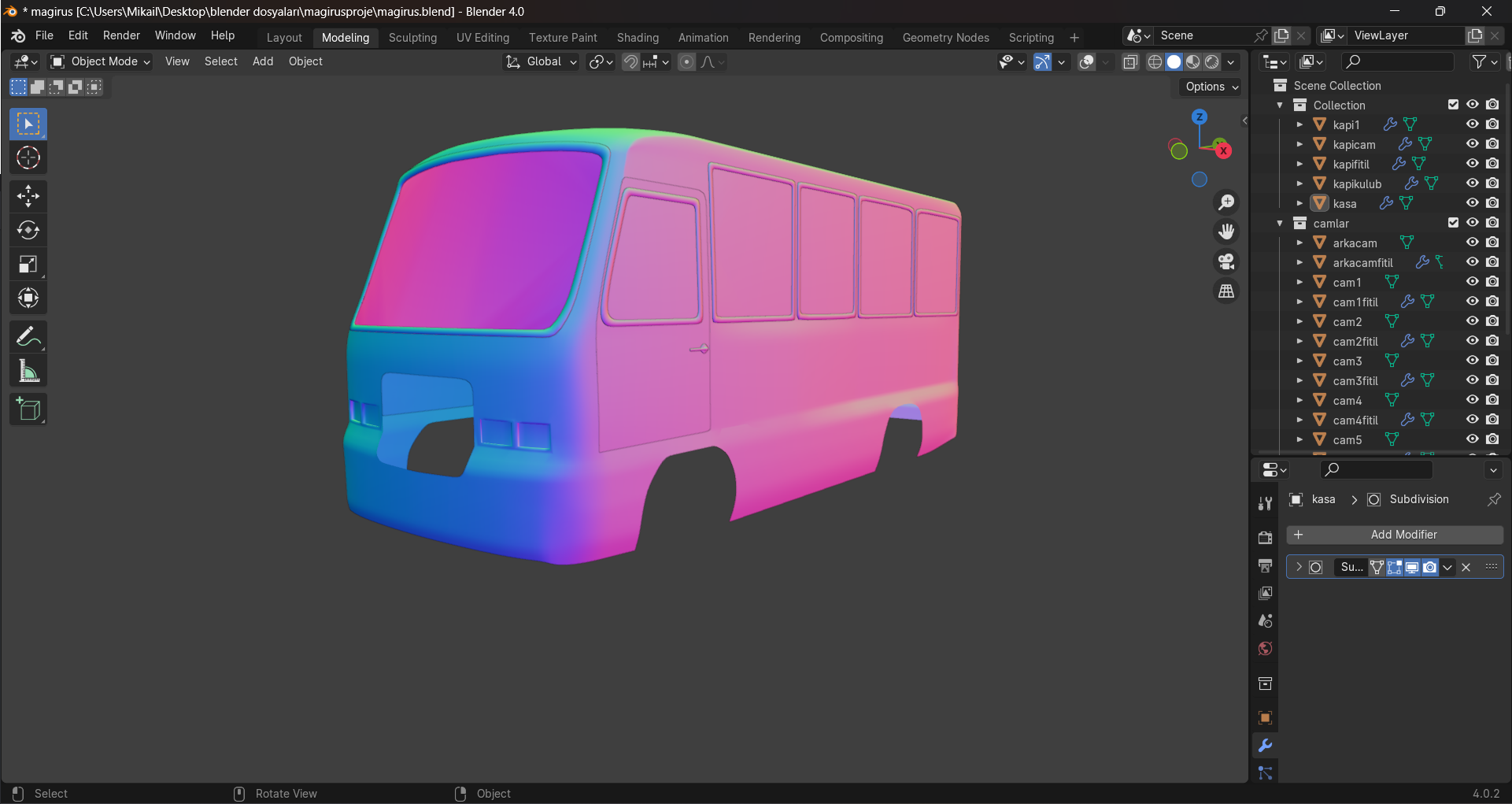Open the Global transform orientation dropdown
This screenshot has height=804, width=1512.
click(x=542, y=61)
